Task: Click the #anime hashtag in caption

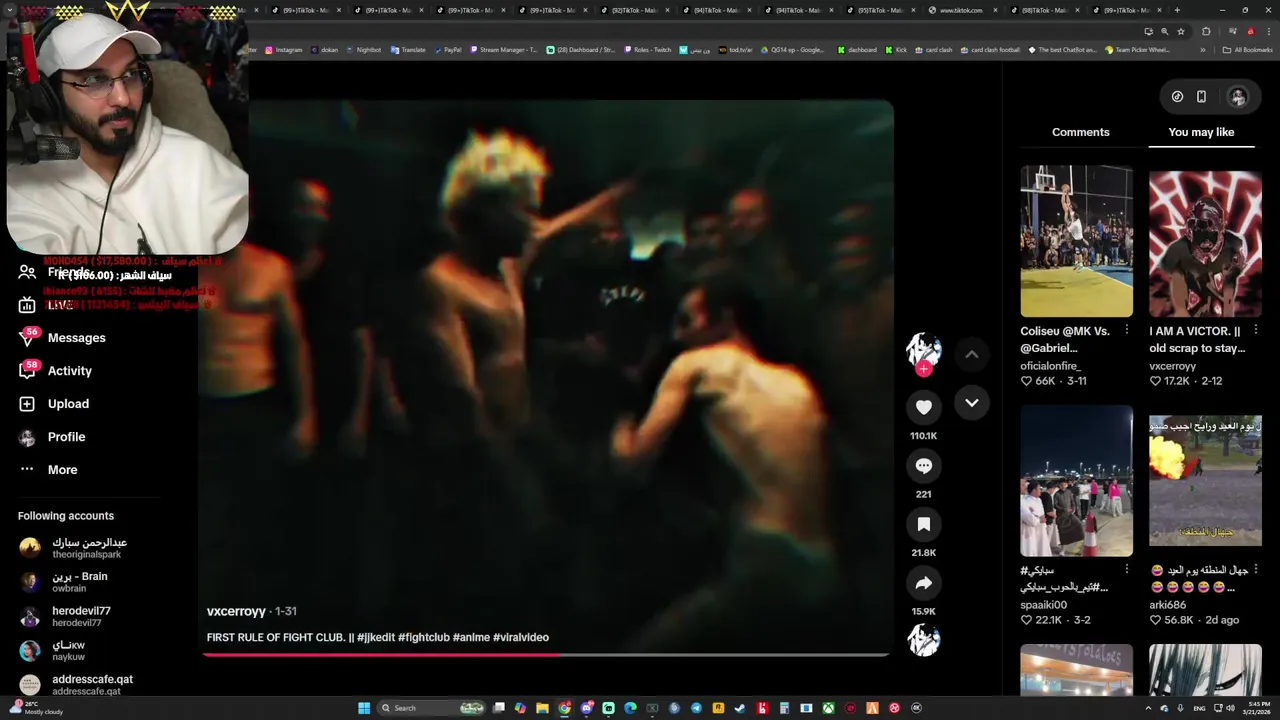Action: tap(471, 637)
